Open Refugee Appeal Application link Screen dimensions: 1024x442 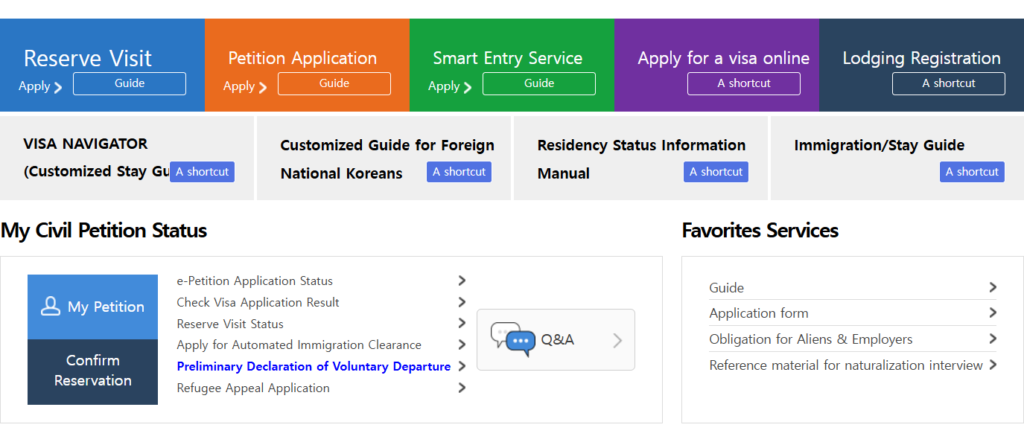253,388
